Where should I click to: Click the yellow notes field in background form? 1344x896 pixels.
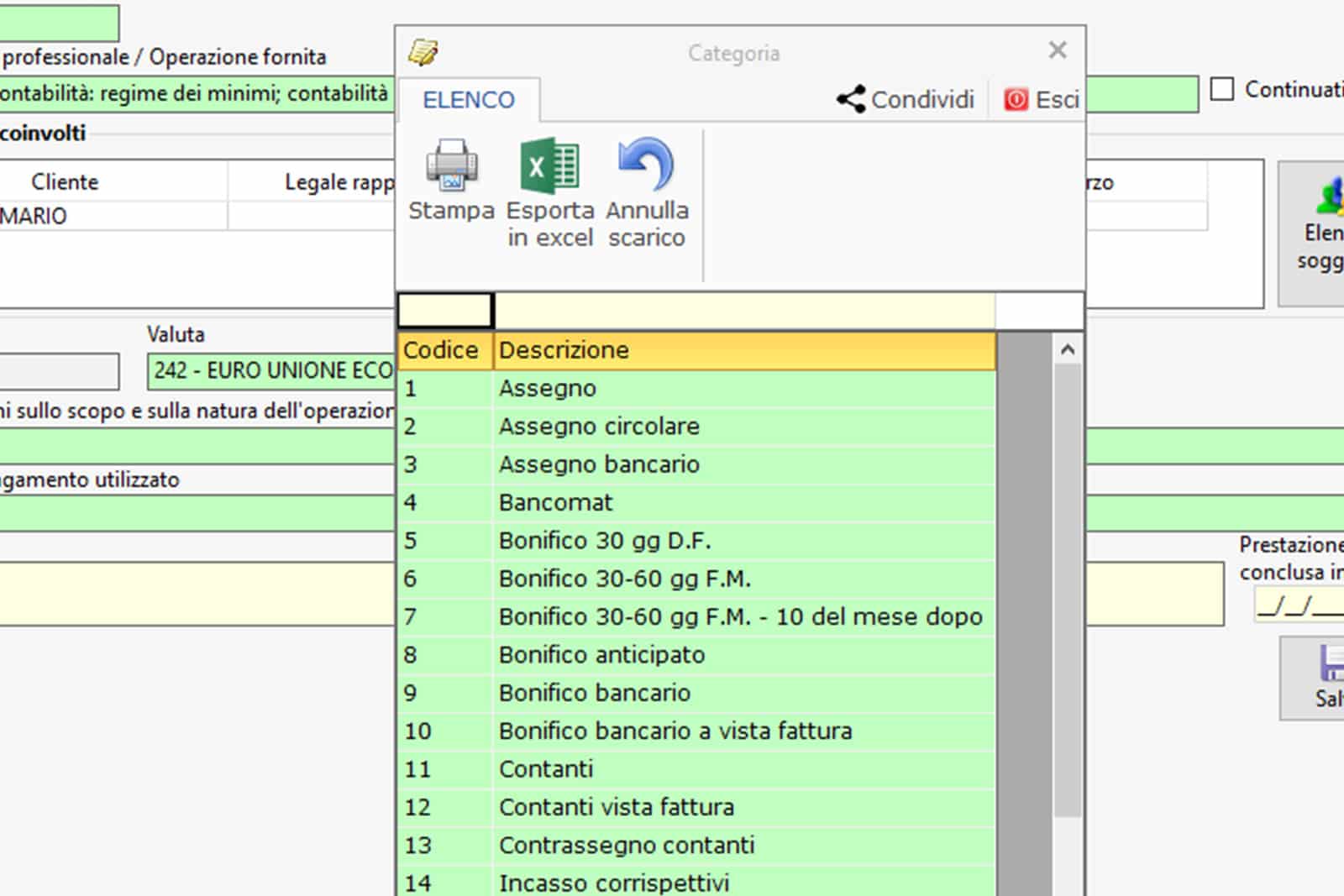tap(197, 594)
